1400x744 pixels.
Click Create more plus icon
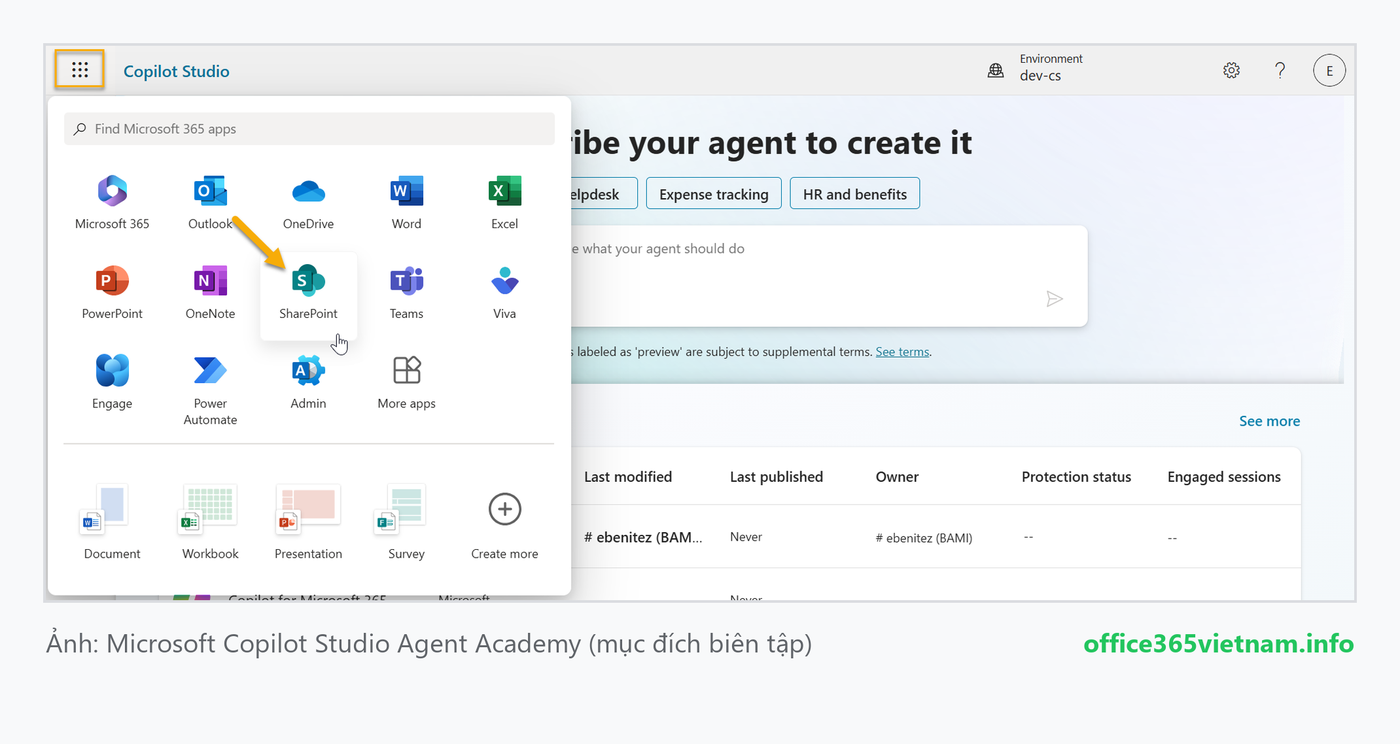[504, 510]
